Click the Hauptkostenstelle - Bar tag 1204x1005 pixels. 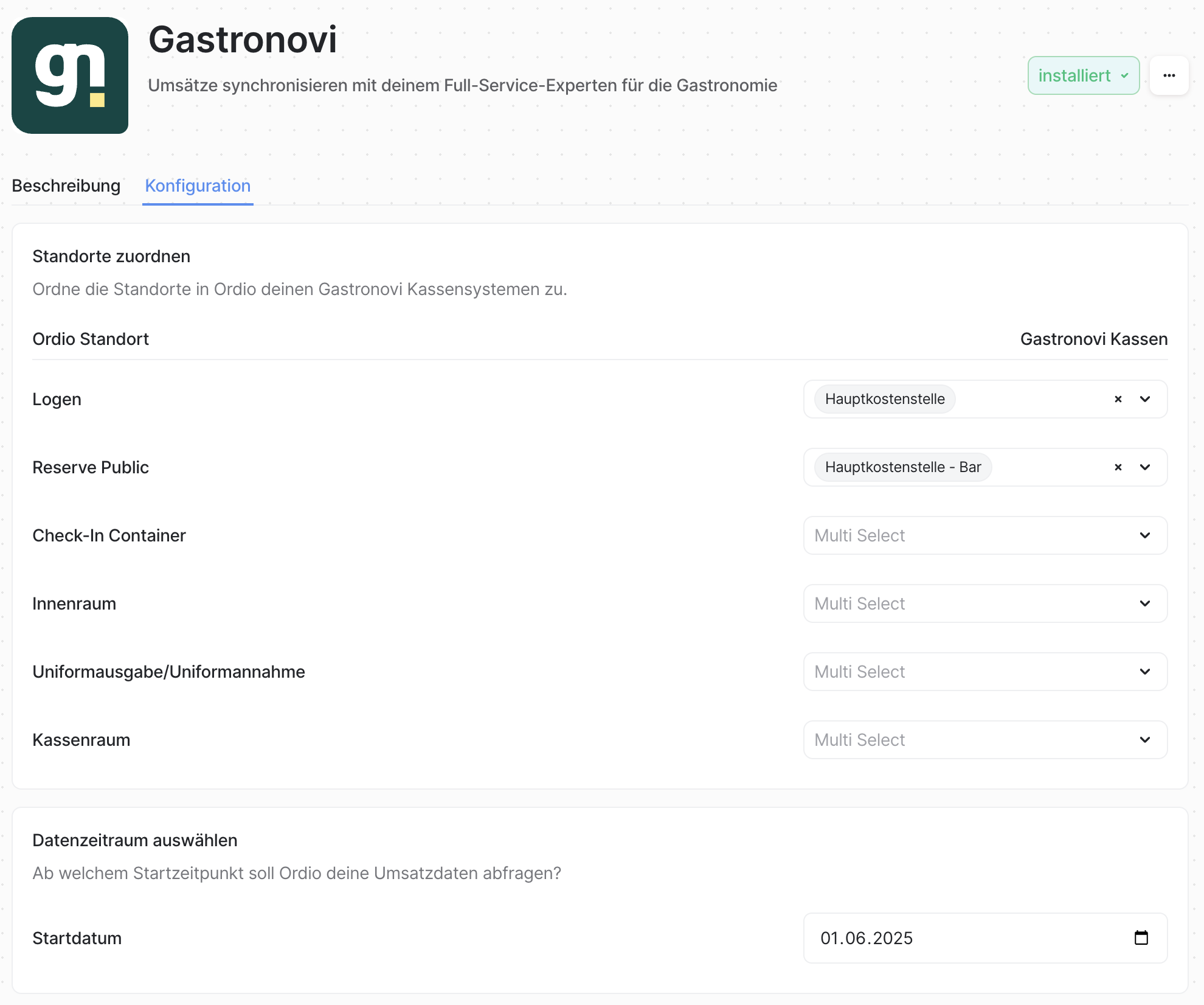click(903, 467)
